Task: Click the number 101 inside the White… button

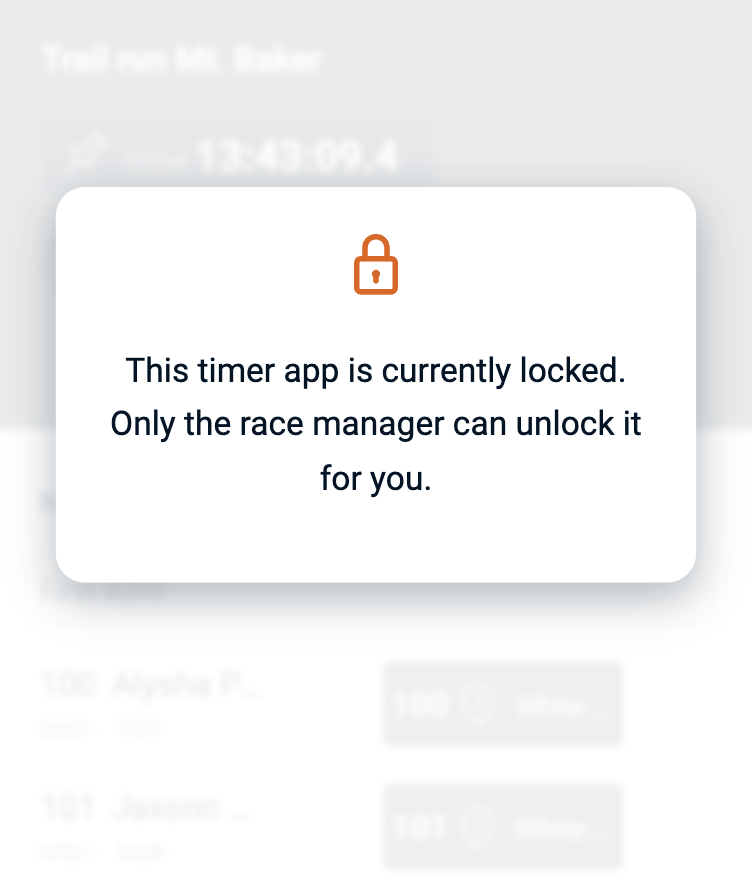Action: click(x=420, y=828)
